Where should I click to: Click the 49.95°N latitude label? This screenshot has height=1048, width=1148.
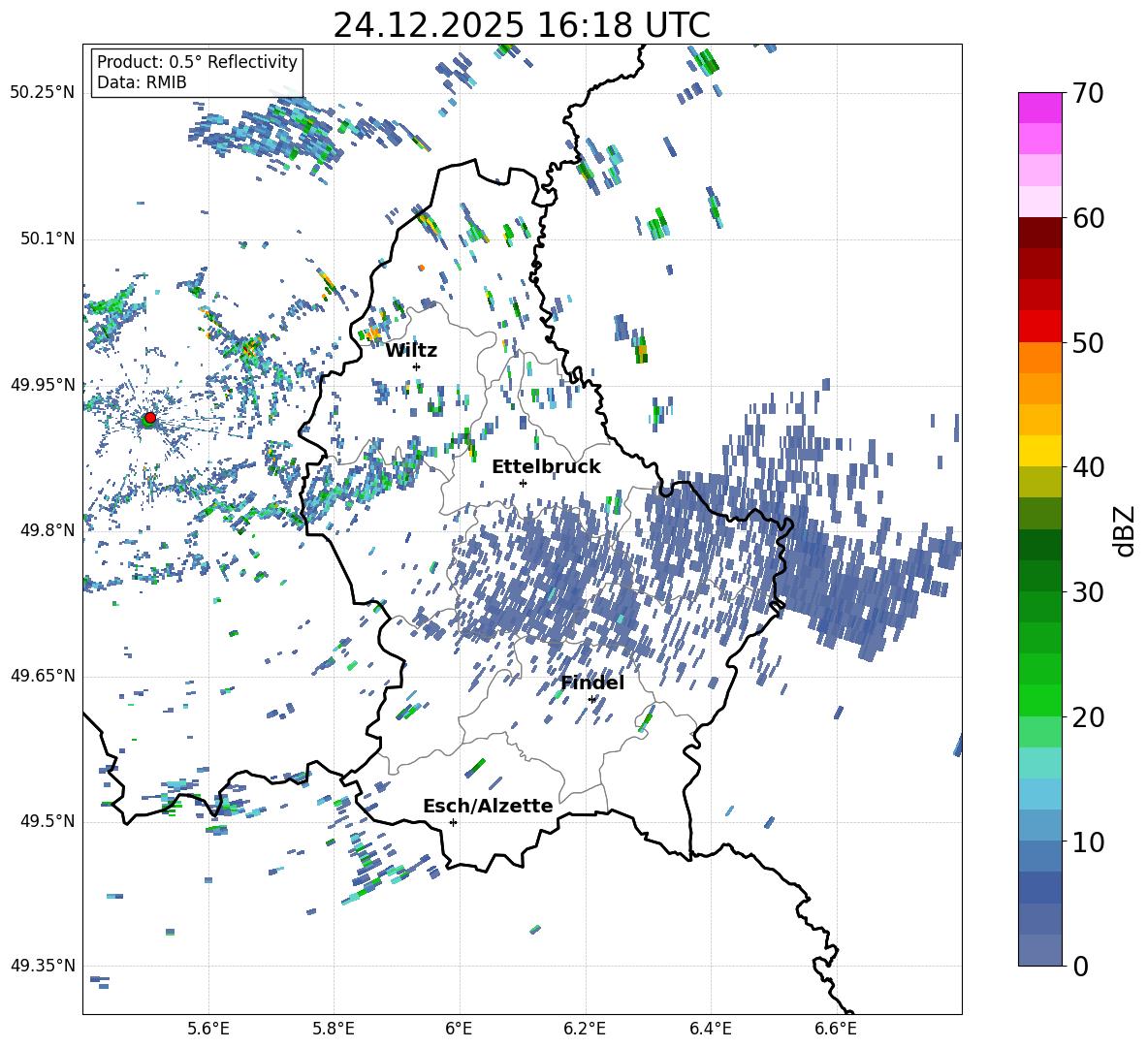pos(43,385)
